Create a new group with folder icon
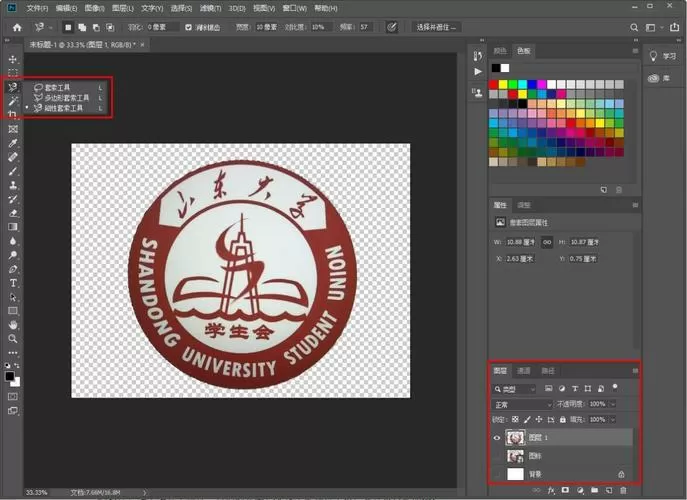 594,490
